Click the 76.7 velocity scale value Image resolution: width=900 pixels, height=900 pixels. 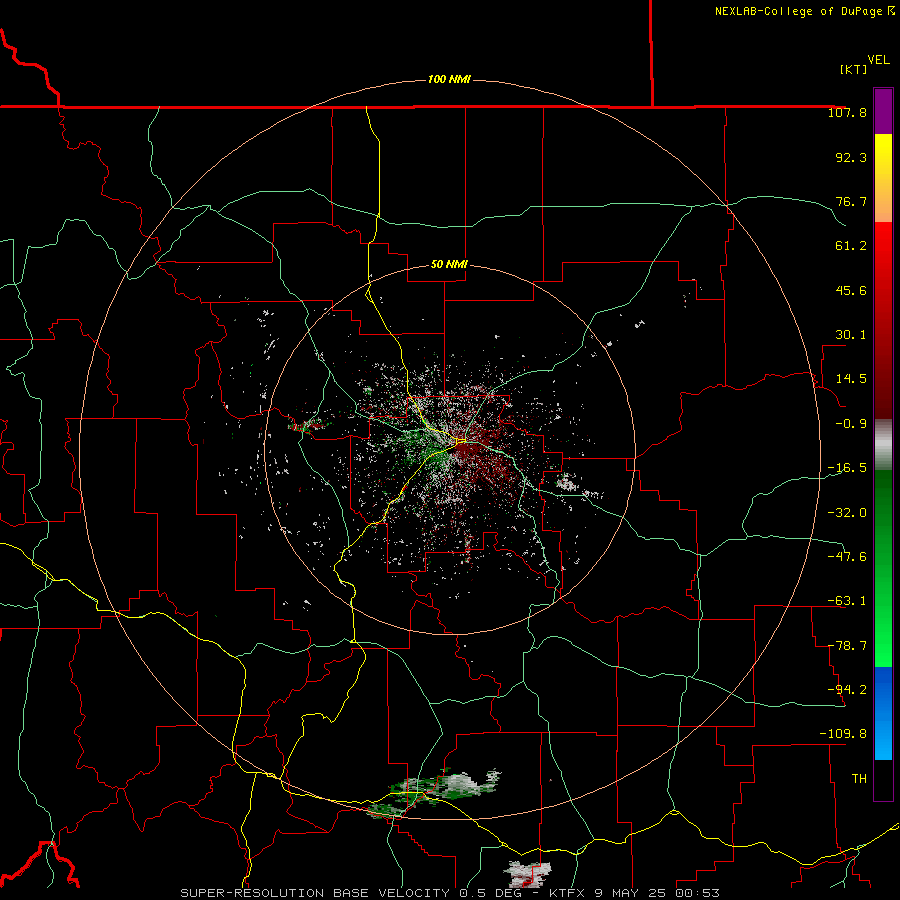coord(851,201)
